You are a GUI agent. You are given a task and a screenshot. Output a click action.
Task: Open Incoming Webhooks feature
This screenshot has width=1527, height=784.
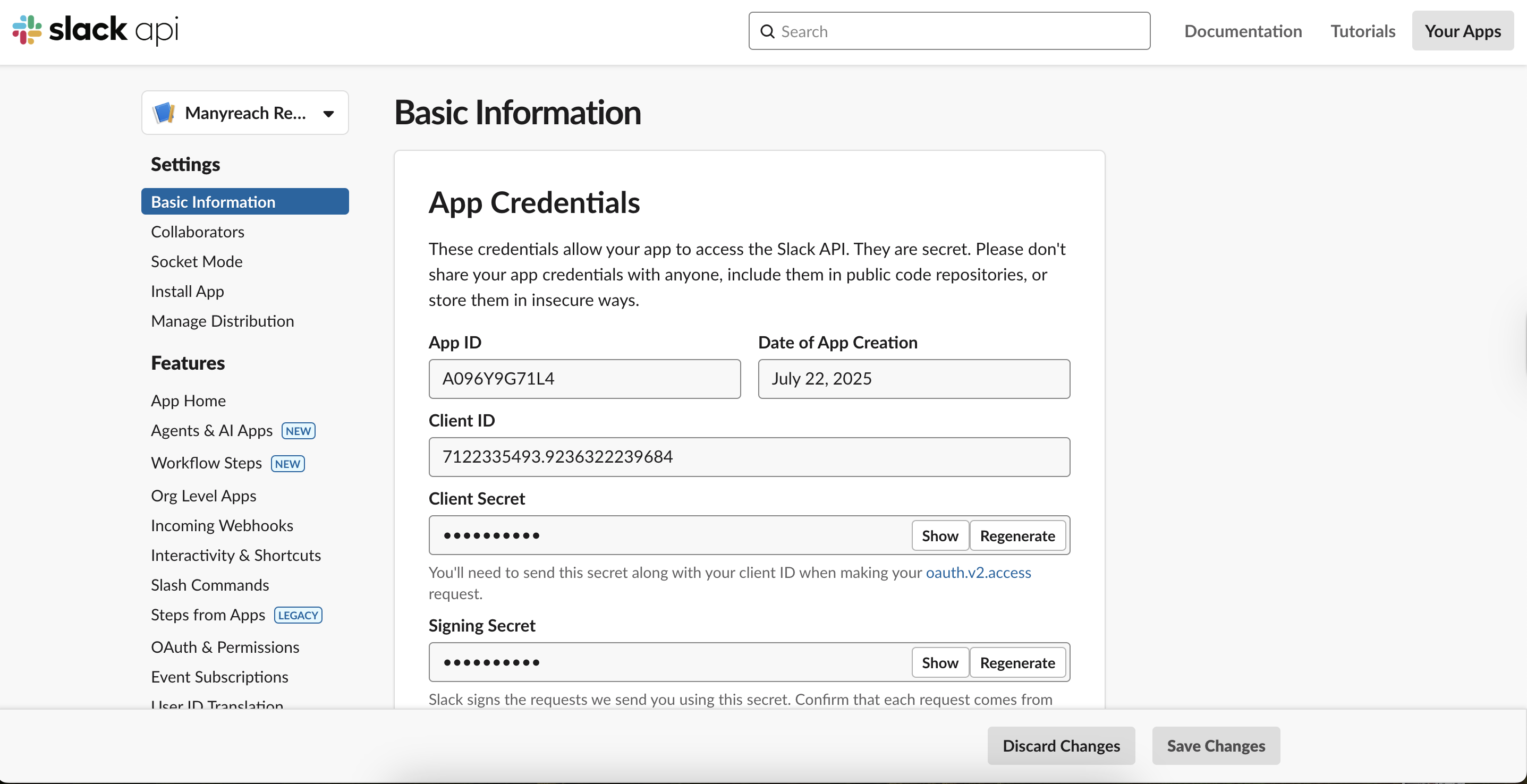[x=222, y=525]
